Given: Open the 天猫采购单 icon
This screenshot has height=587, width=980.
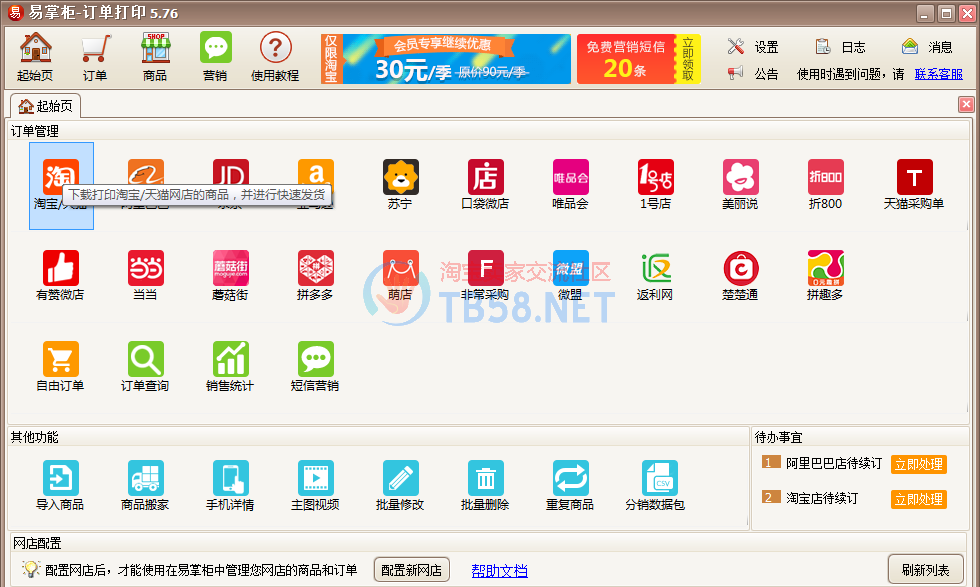Looking at the screenshot, I should [914, 186].
